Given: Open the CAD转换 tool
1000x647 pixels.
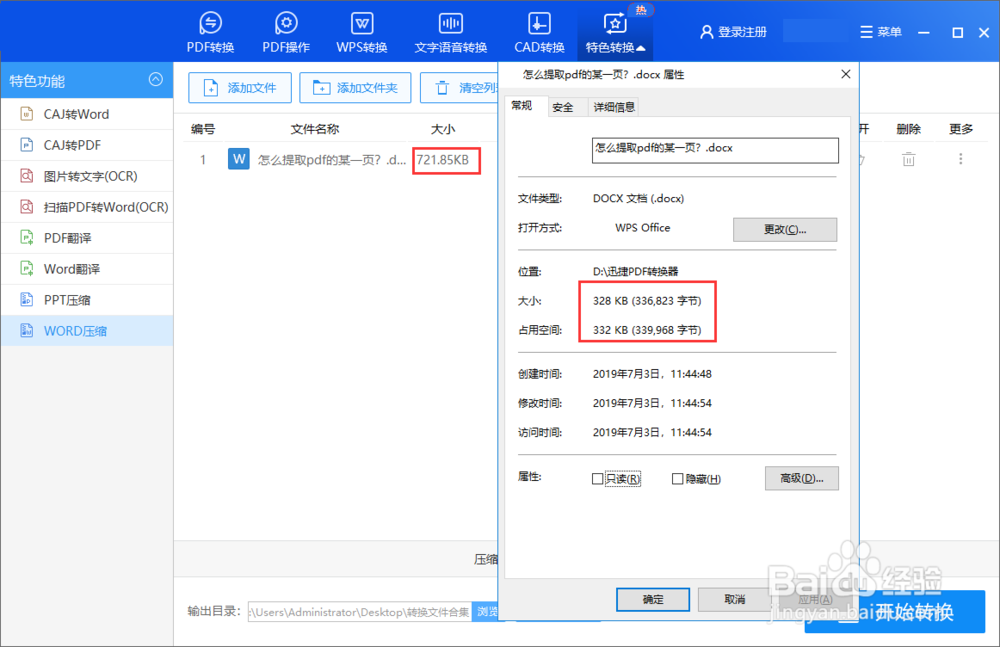Looking at the screenshot, I should pos(539,30).
